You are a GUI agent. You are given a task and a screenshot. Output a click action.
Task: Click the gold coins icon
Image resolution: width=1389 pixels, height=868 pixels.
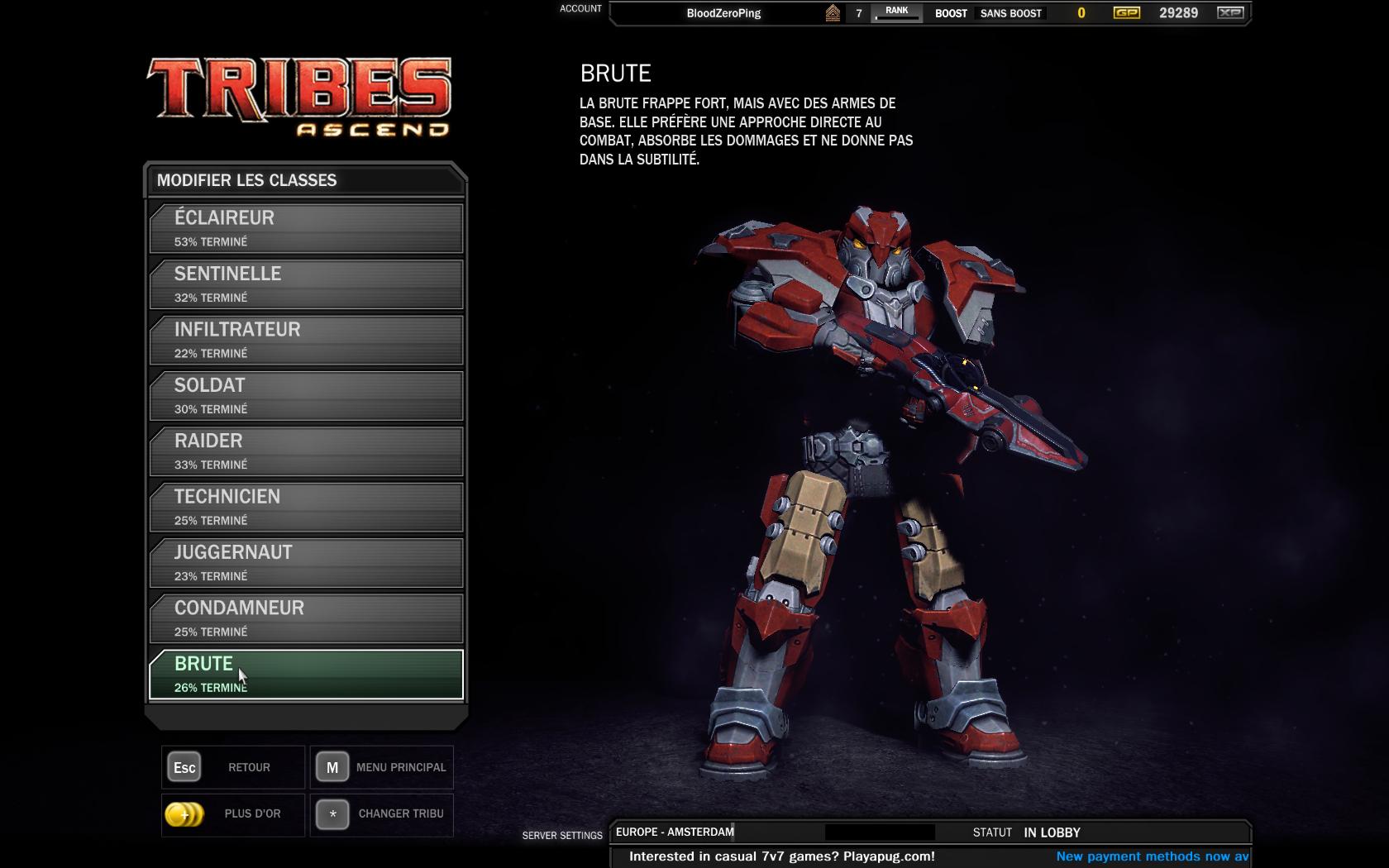click(x=184, y=814)
